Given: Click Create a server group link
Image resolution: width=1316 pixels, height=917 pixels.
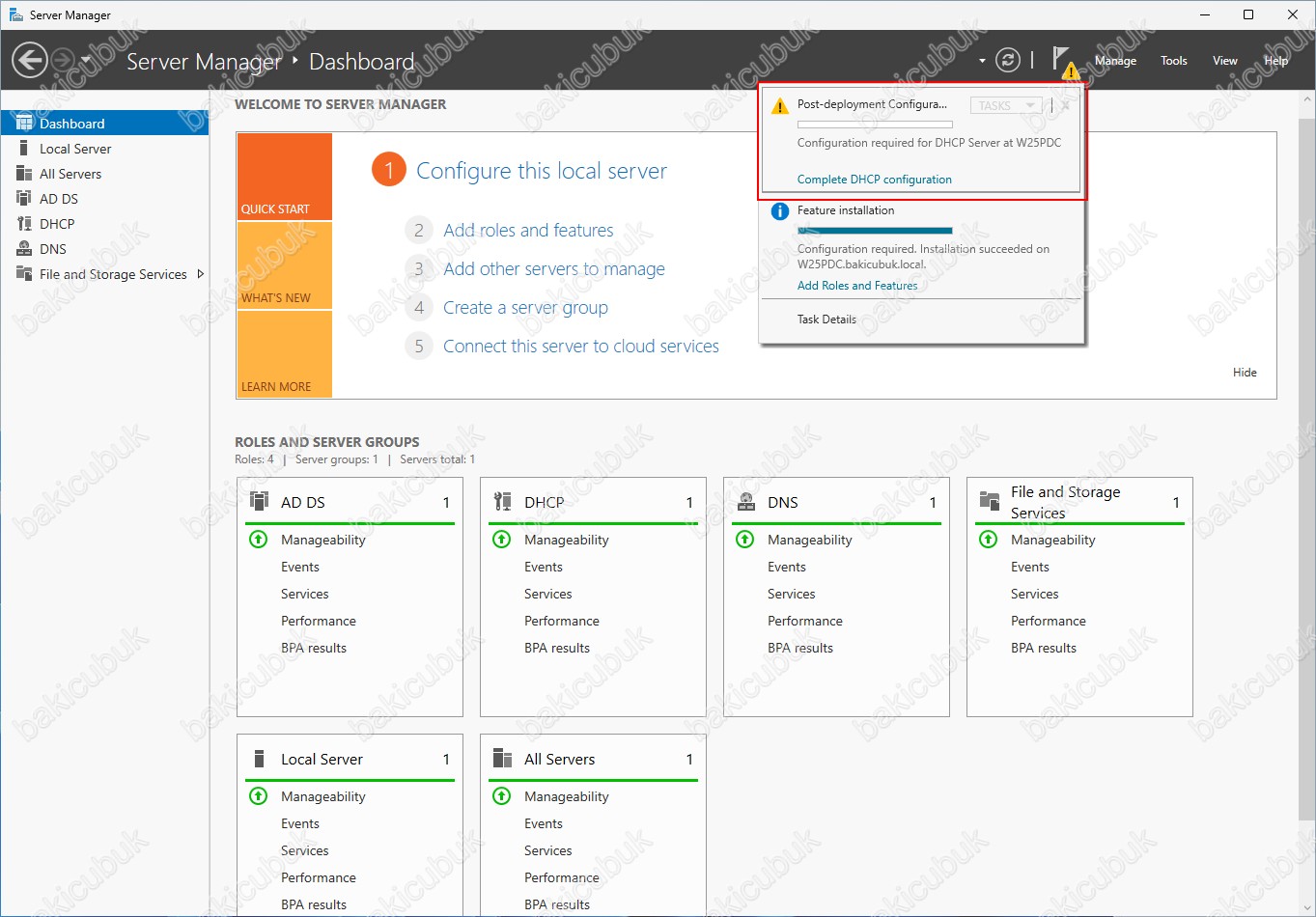Looking at the screenshot, I should pos(525,307).
